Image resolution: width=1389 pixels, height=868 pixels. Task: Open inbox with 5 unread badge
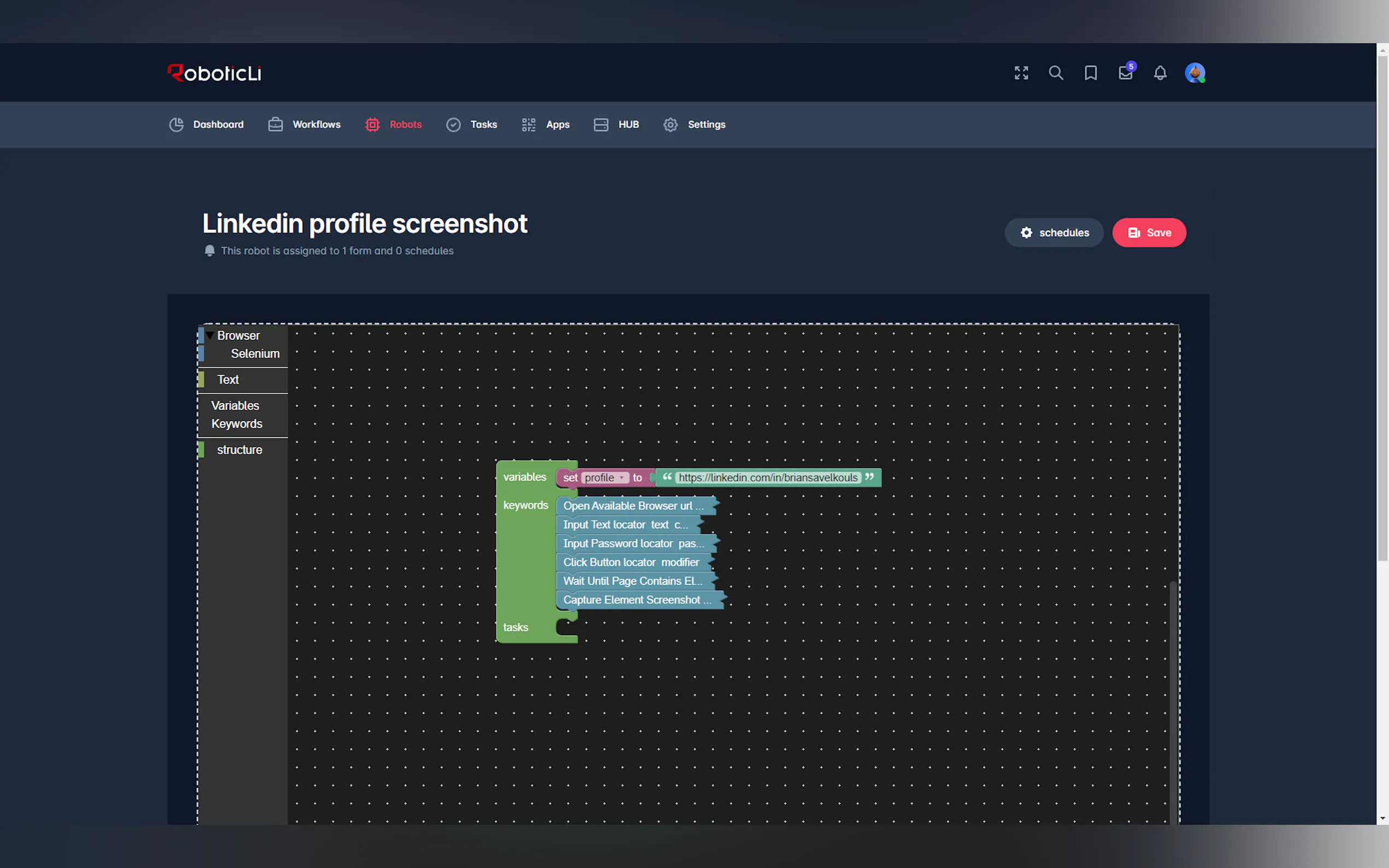point(1125,73)
